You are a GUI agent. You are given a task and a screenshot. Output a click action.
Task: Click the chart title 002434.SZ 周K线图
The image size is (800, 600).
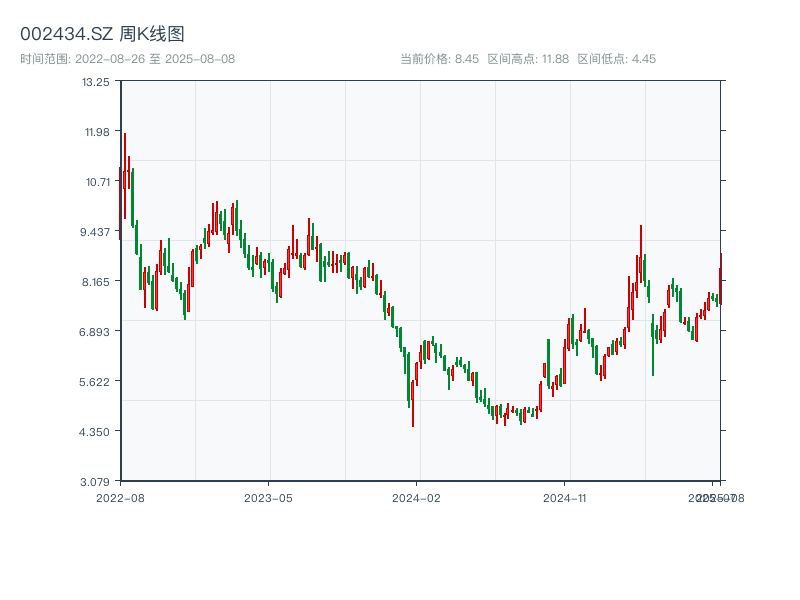(102, 34)
